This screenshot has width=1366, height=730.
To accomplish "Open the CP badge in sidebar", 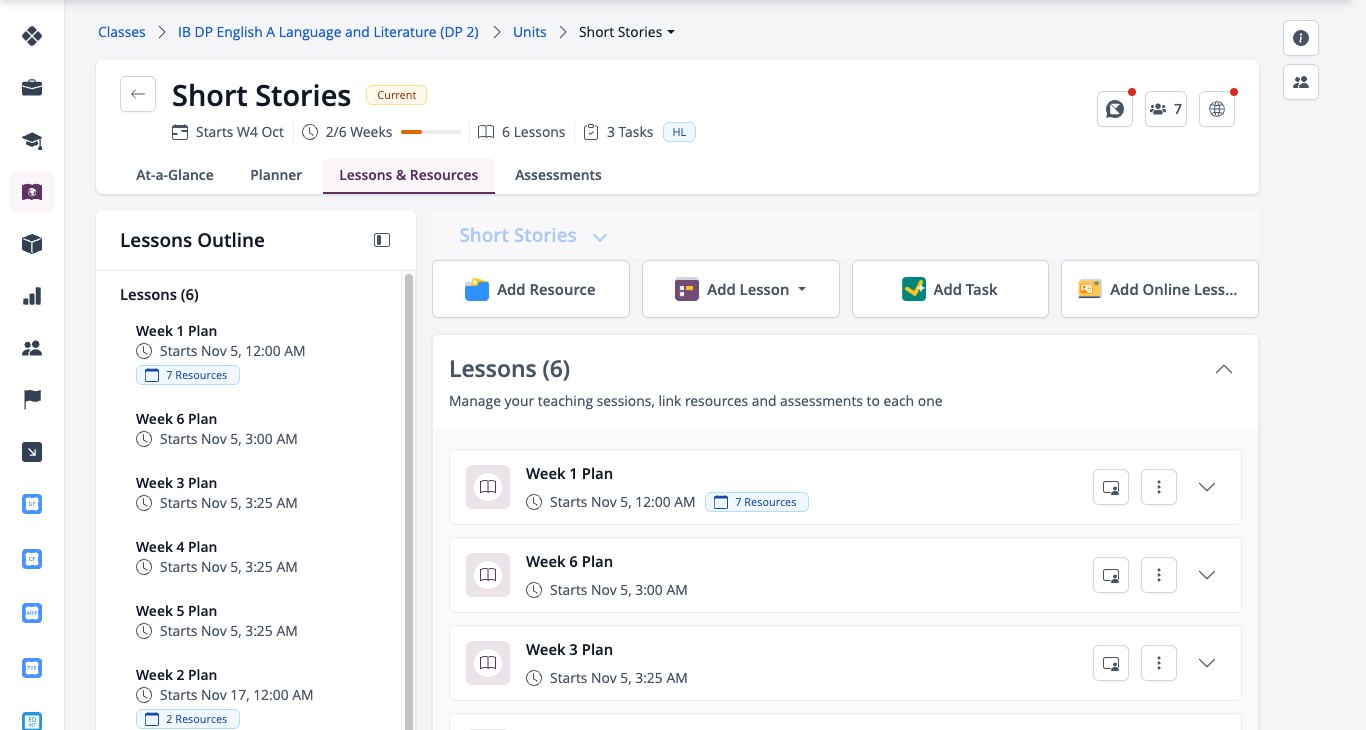I will pos(32,558).
